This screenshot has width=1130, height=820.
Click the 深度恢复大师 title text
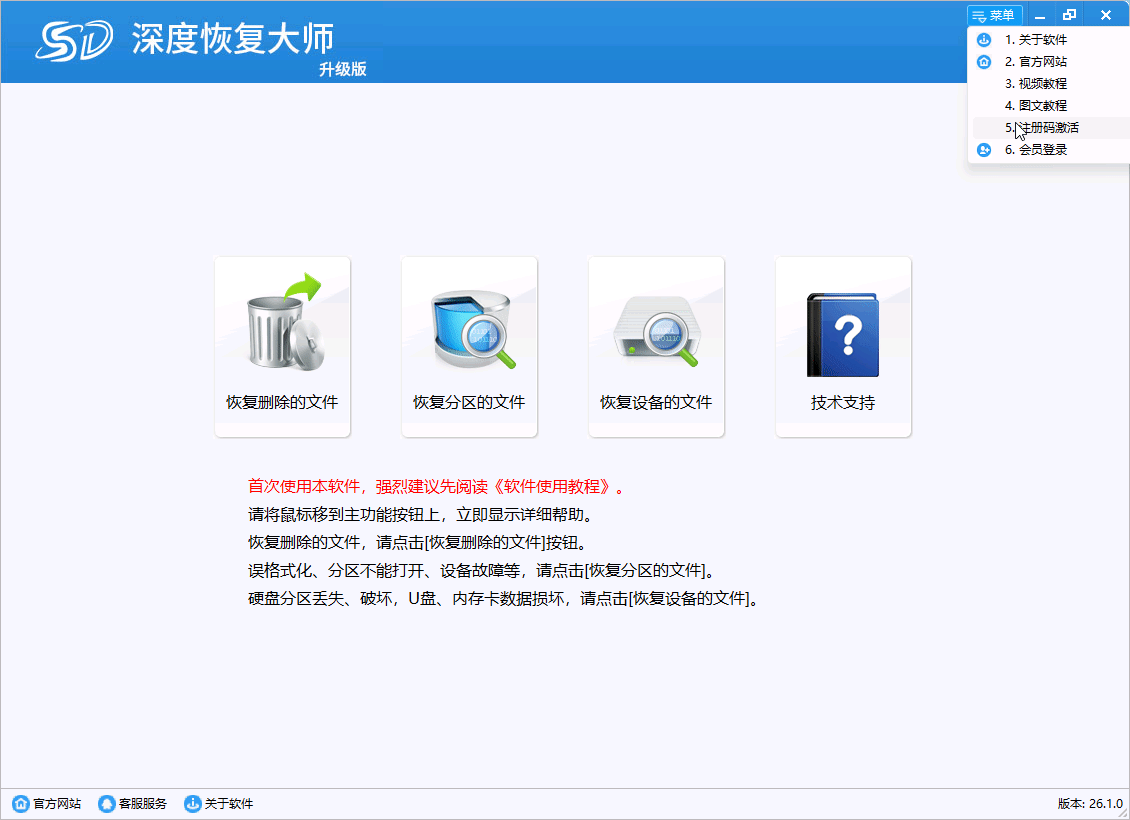232,38
